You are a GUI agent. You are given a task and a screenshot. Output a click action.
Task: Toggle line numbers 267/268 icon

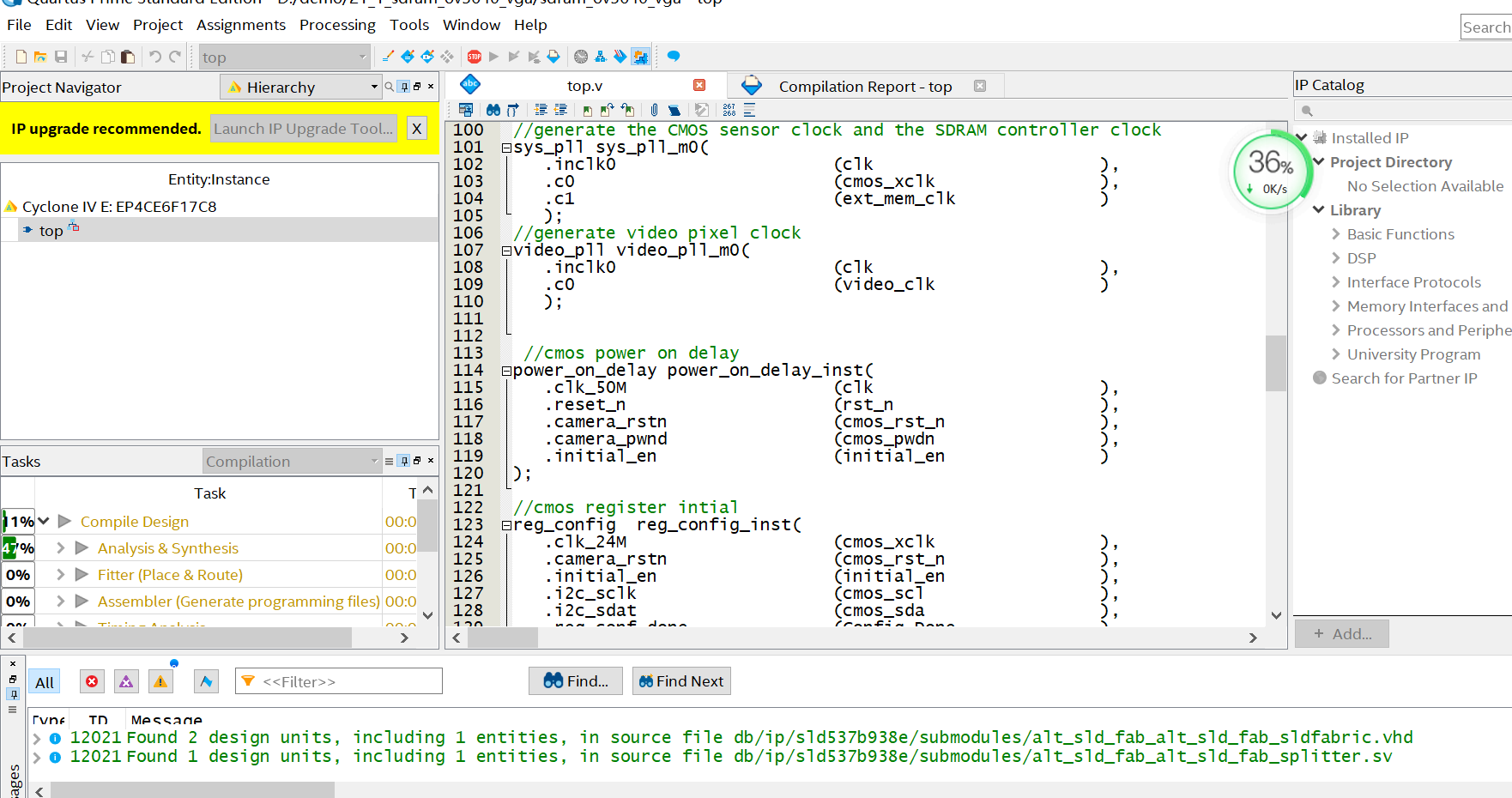[729, 110]
